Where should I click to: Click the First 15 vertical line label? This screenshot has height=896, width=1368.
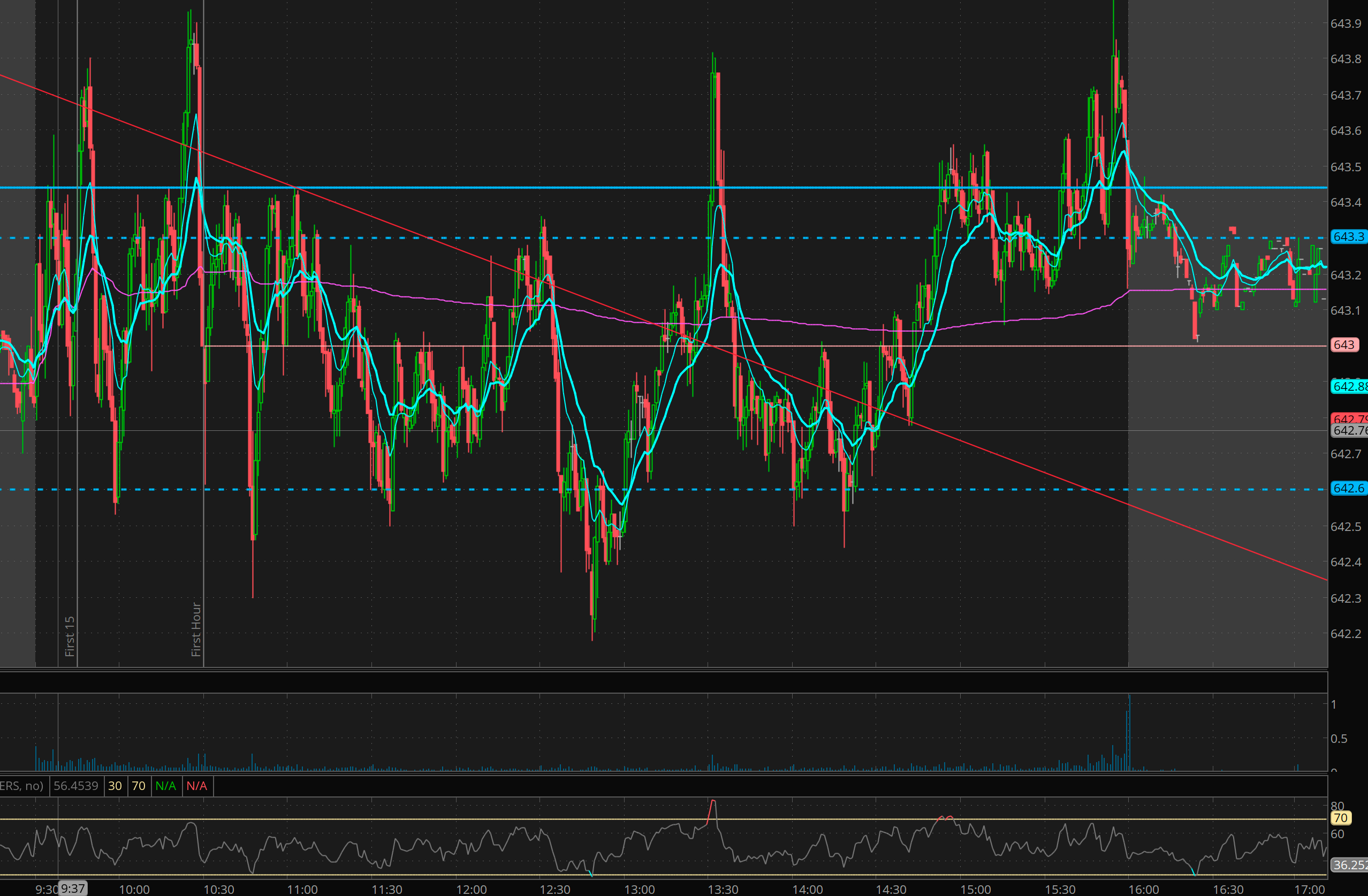[x=70, y=636]
